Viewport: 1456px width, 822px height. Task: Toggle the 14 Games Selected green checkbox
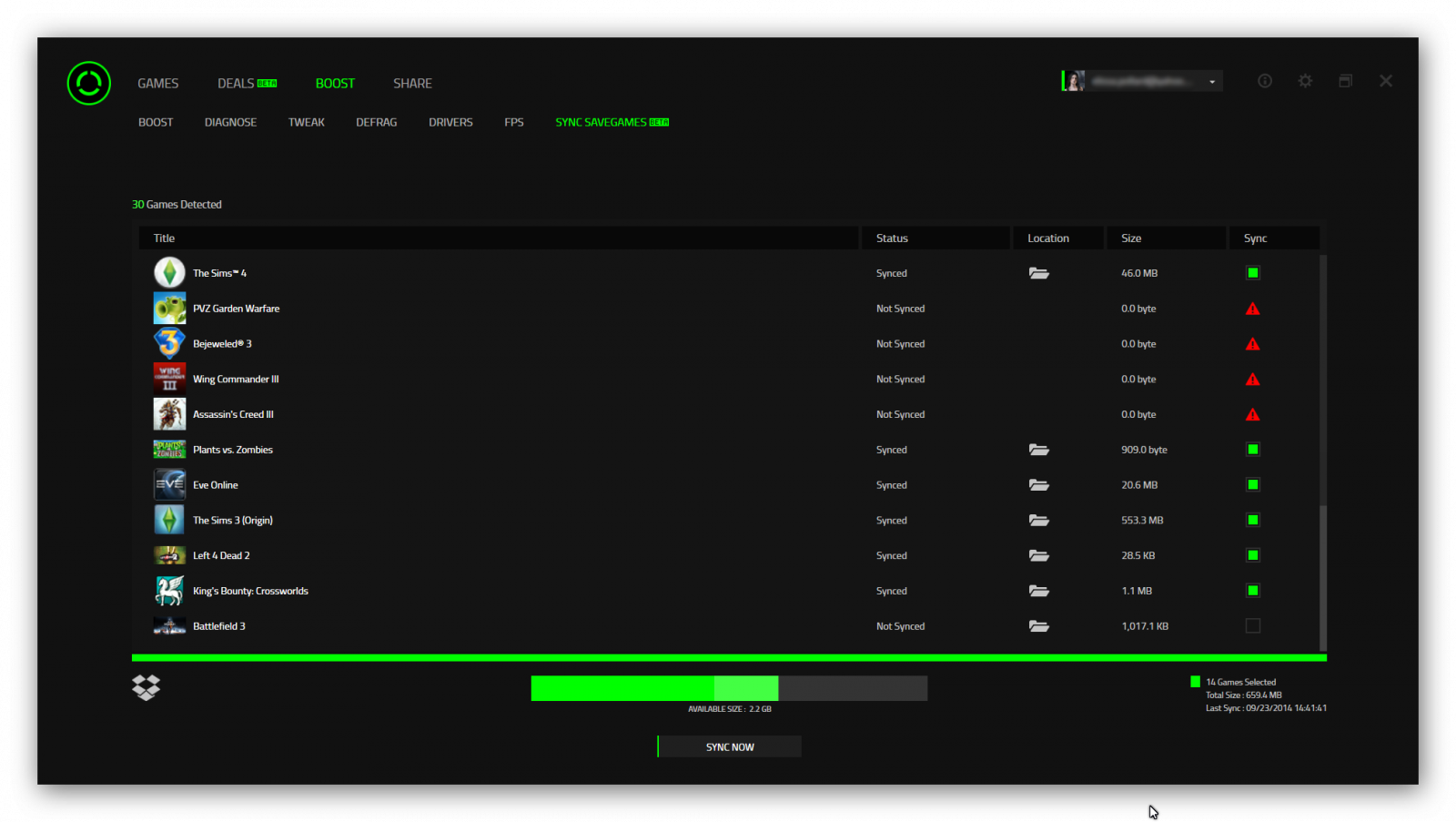pyautogui.click(x=1195, y=682)
